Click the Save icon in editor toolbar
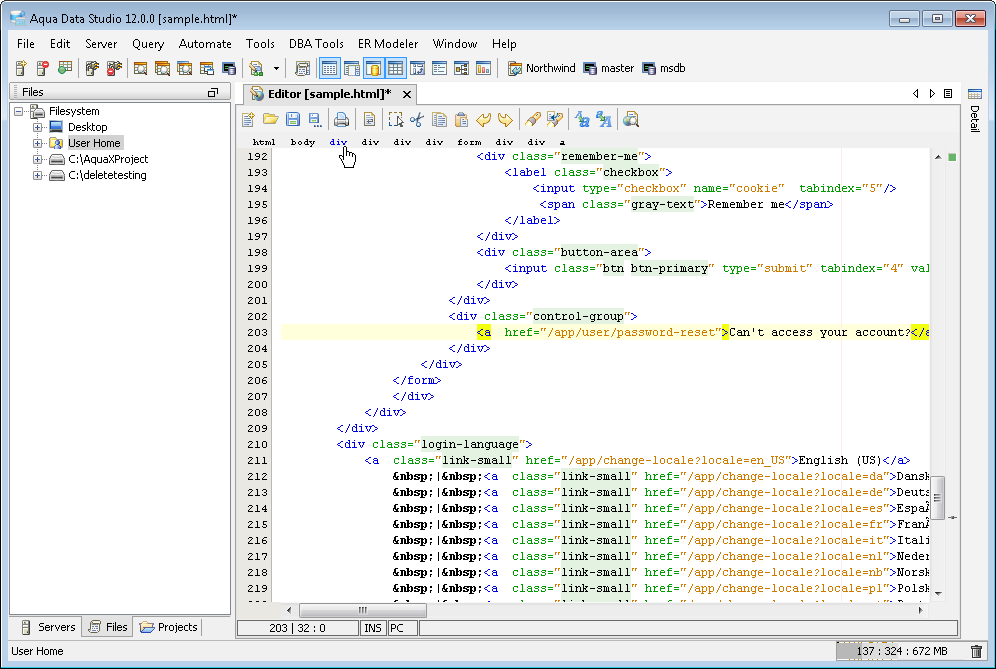The height and width of the screenshot is (669, 996). pos(293,120)
